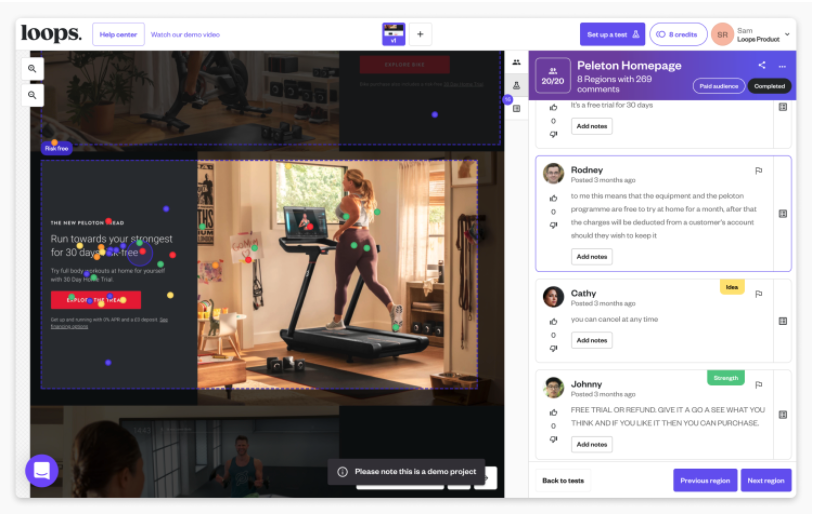The height and width of the screenshot is (518, 816).
Task: Click the 20/20 respondents box
Action: click(553, 75)
